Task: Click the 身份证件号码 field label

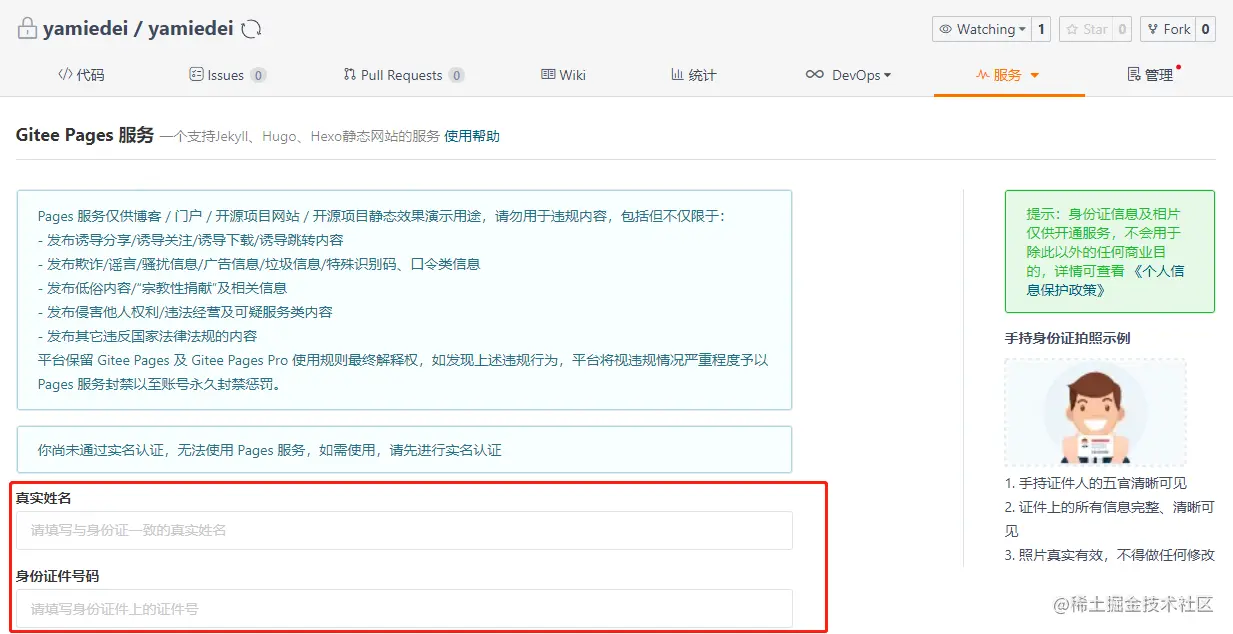Action: [x=57, y=576]
